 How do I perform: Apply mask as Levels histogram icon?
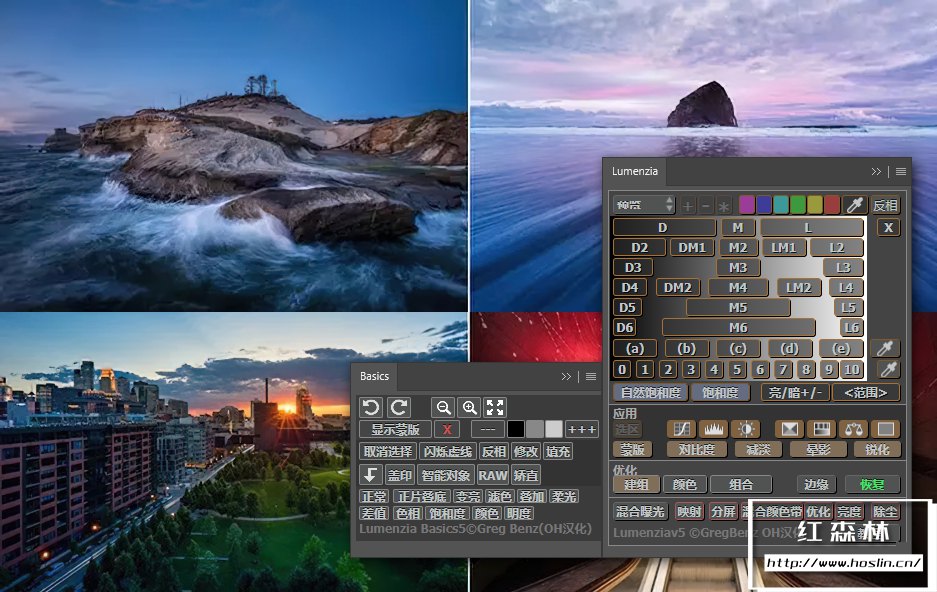(x=714, y=429)
